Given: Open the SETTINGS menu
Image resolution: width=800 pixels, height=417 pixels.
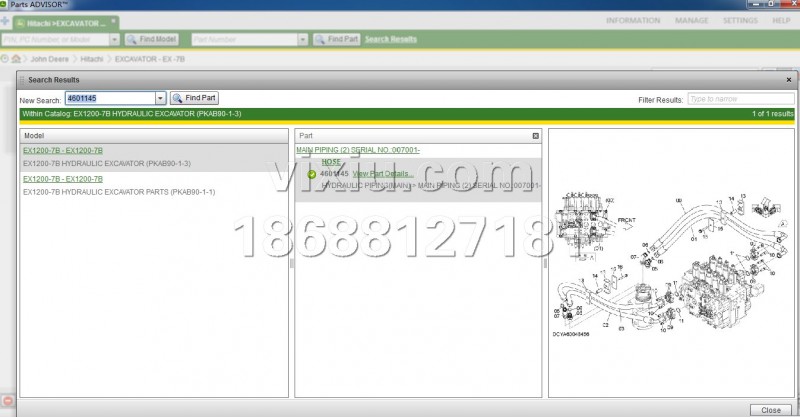Looking at the screenshot, I should [740, 20].
